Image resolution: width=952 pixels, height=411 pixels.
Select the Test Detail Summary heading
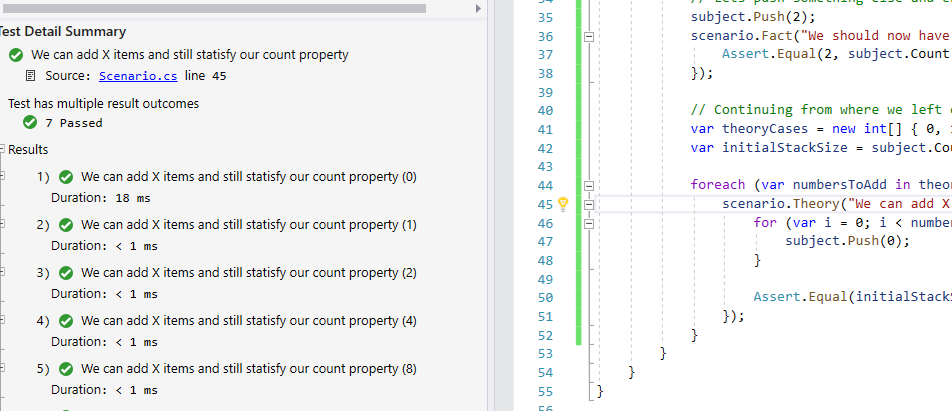(61, 32)
